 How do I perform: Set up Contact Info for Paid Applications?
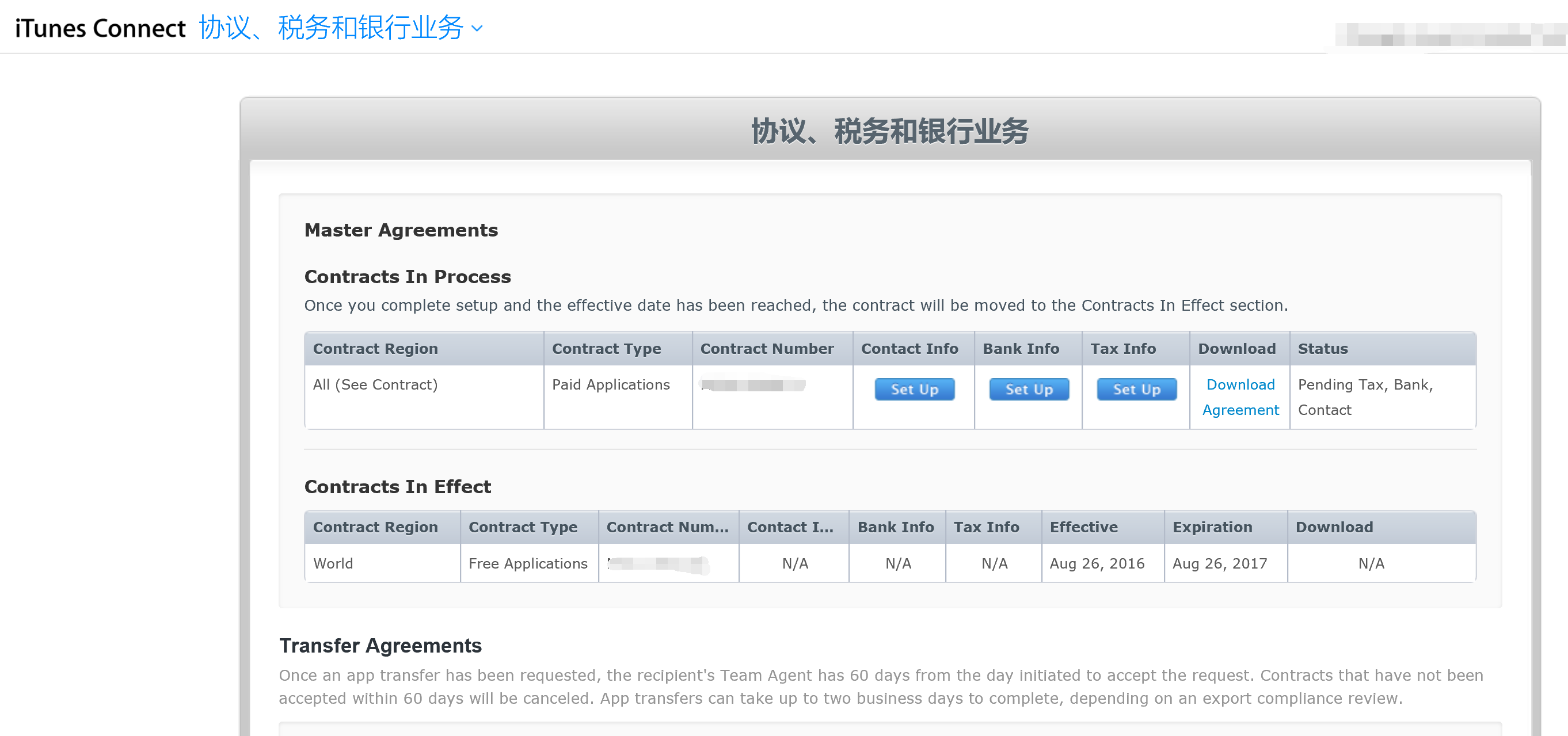(x=914, y=389)
